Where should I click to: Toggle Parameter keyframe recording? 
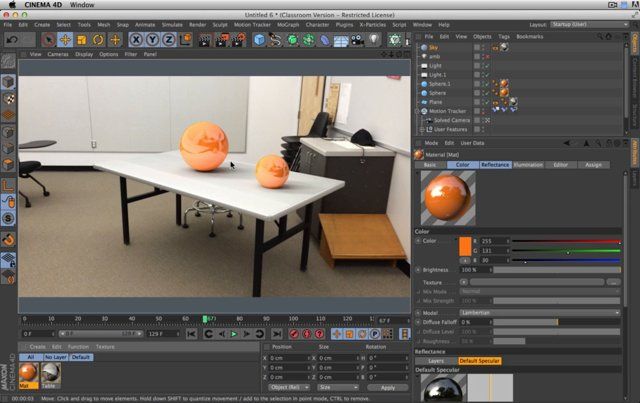(375, 334)
